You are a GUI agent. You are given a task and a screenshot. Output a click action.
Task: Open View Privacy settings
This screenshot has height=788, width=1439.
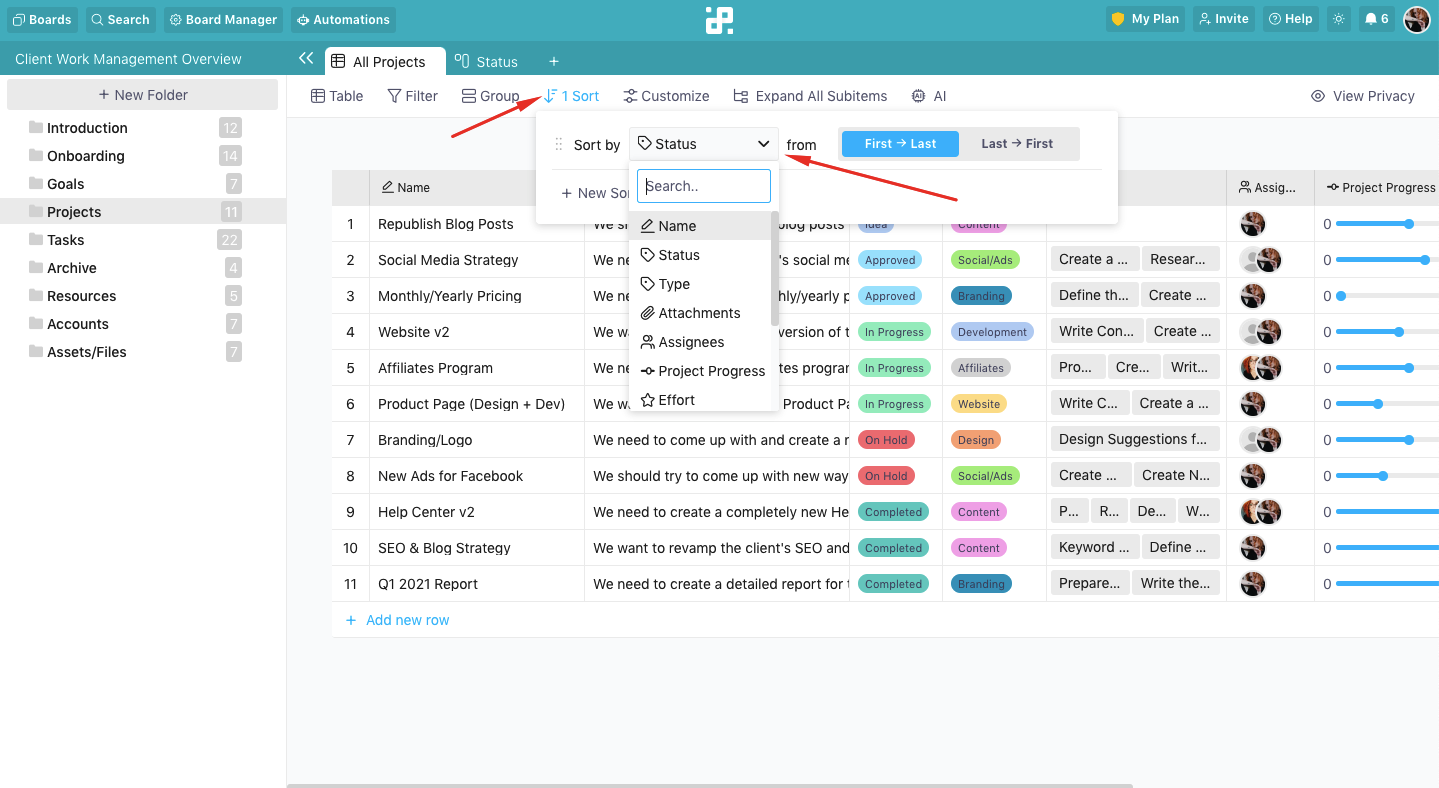click(1363, 96)
